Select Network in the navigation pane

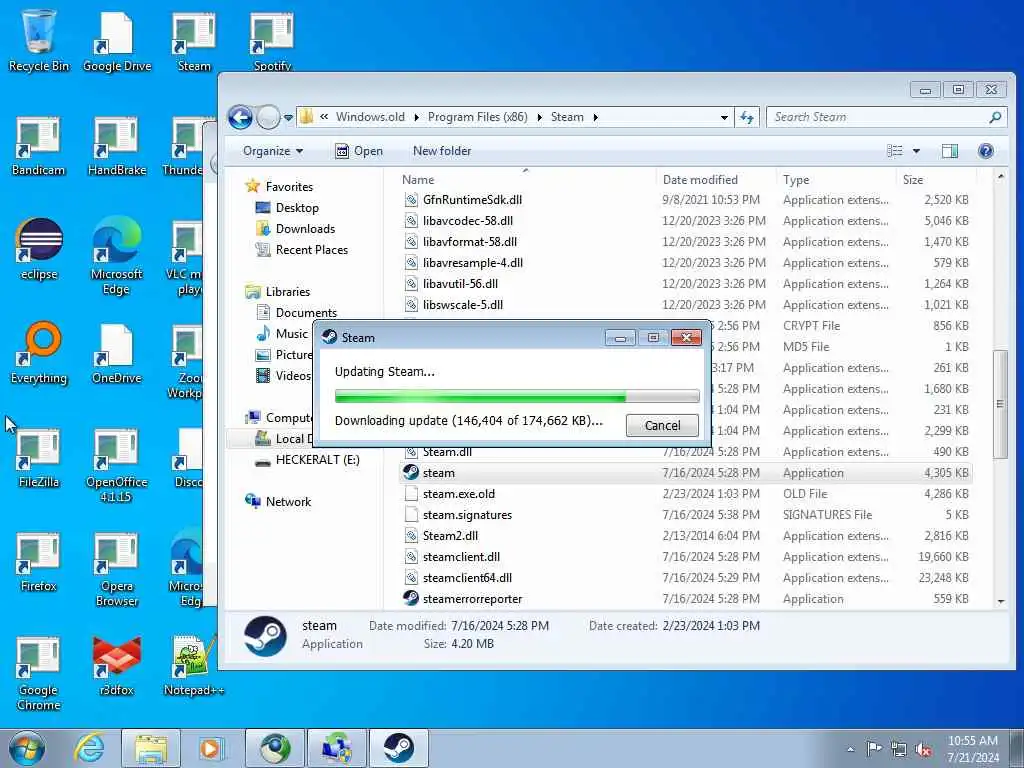[288, 502]
